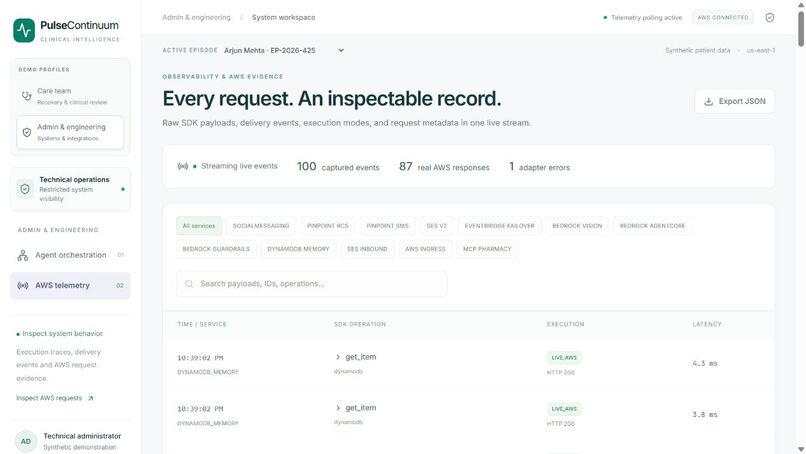Click the AWS CONNECTED status badge

723,17
